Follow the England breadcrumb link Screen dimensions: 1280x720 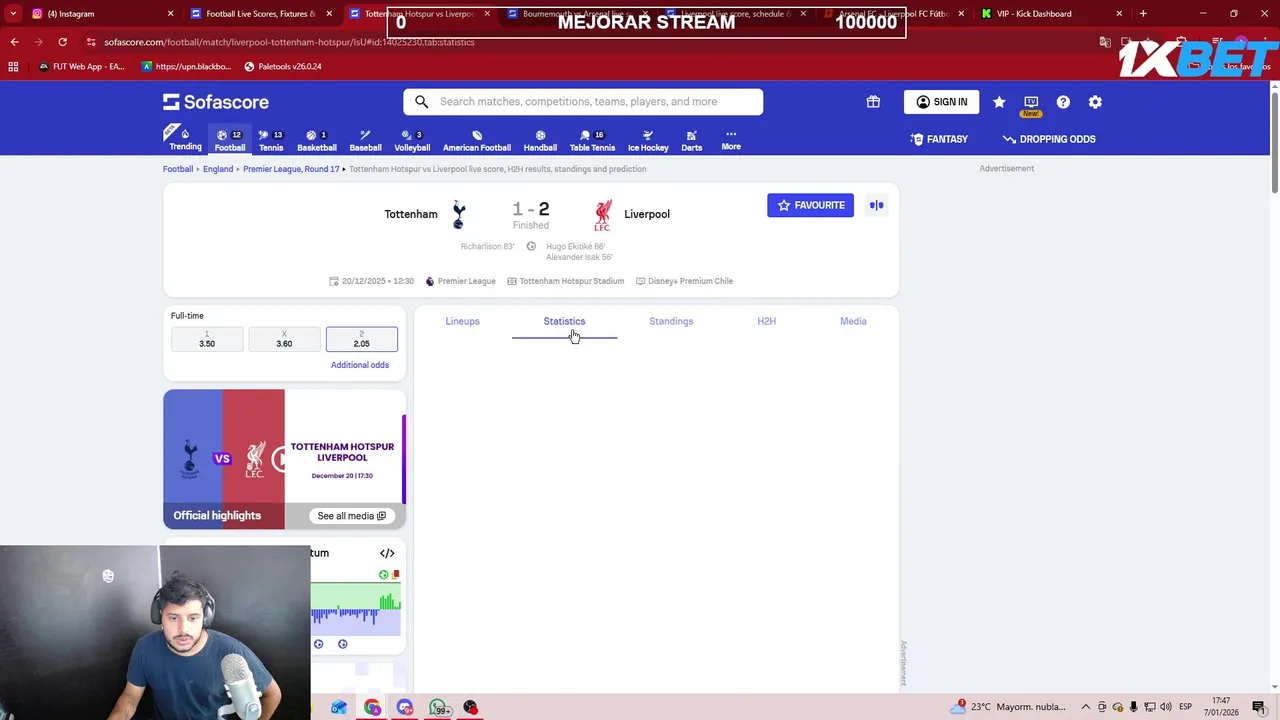[x=218, y=169]
